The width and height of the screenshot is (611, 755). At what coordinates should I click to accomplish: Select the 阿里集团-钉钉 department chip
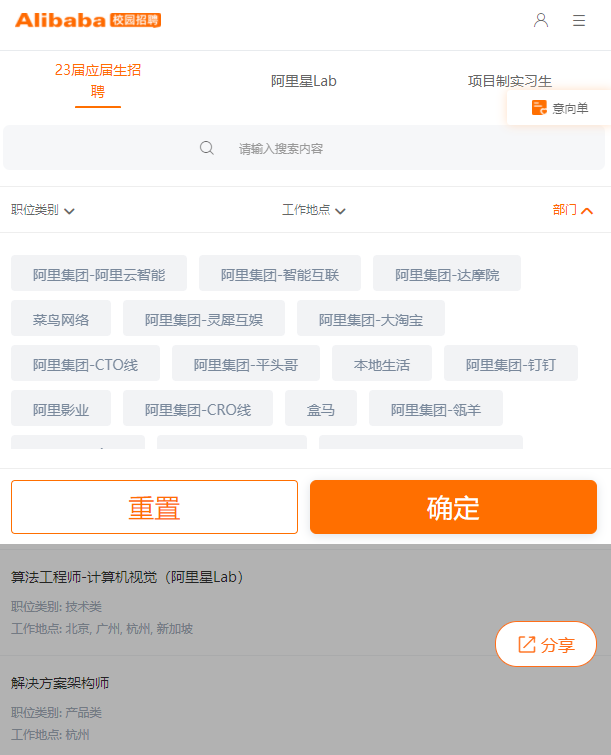510,363
